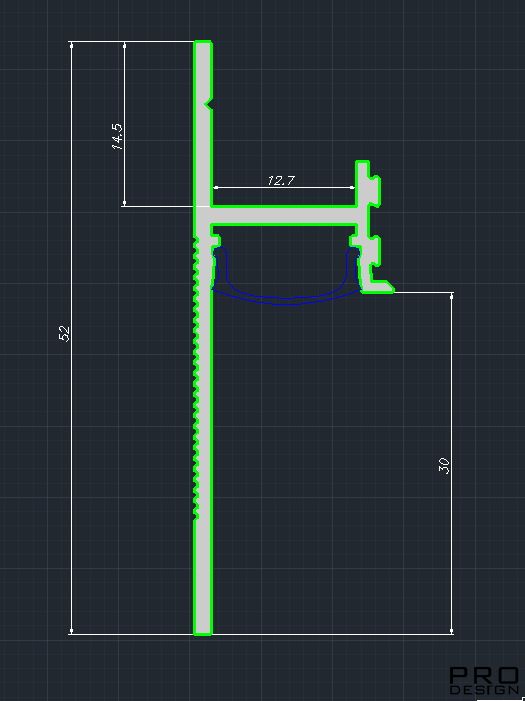Select the blue curved diffuser outline

click(286, 279)
